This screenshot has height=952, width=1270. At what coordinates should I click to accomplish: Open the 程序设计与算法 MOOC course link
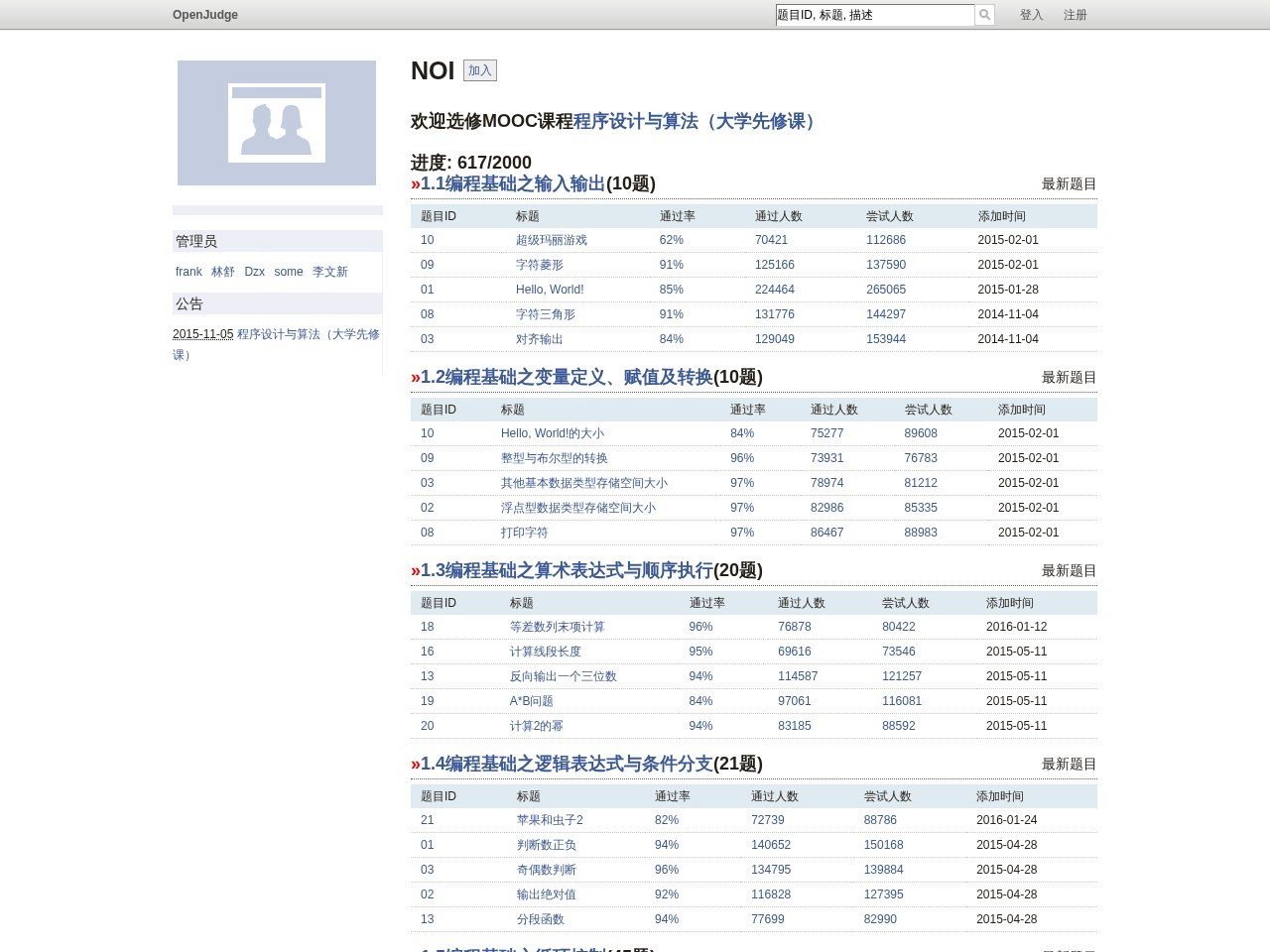tap(698, 121)
